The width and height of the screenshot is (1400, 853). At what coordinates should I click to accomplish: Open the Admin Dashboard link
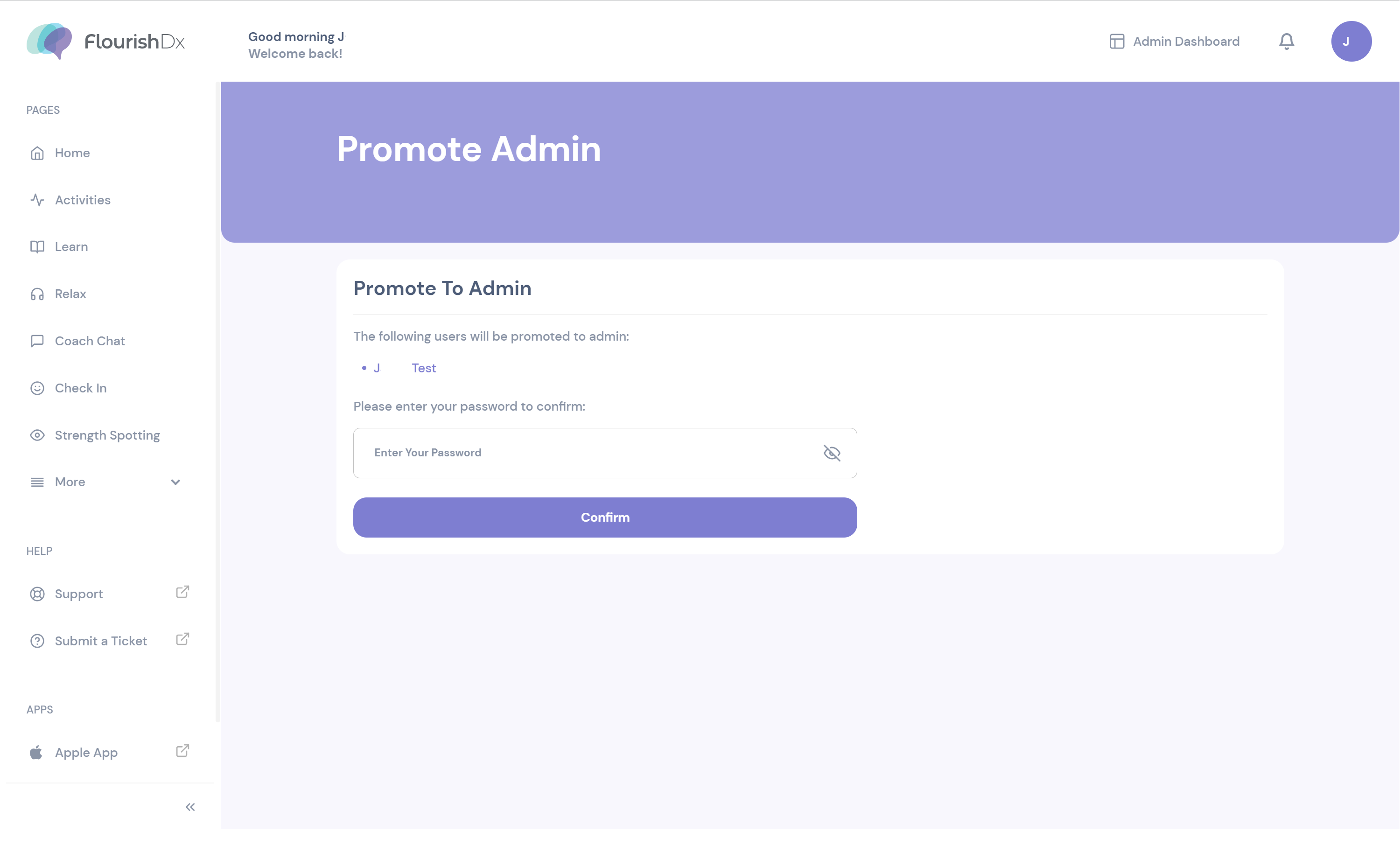click(x=1175, y=42)
